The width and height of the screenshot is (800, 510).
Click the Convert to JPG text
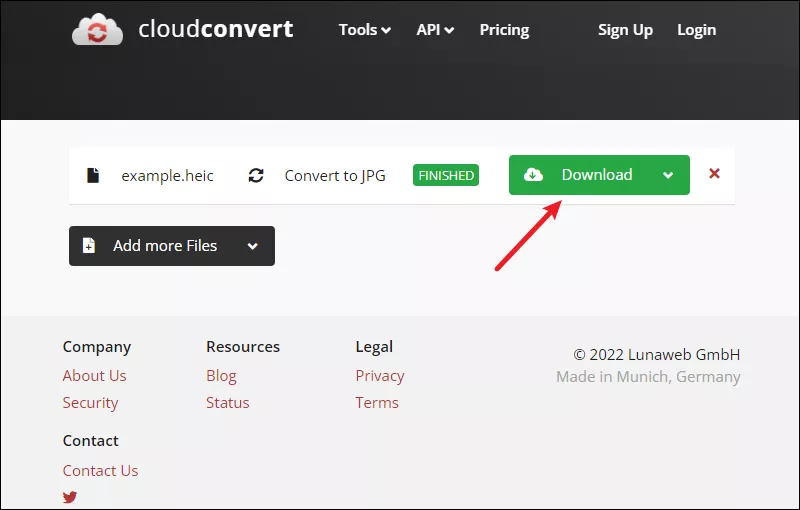point(335,175)
